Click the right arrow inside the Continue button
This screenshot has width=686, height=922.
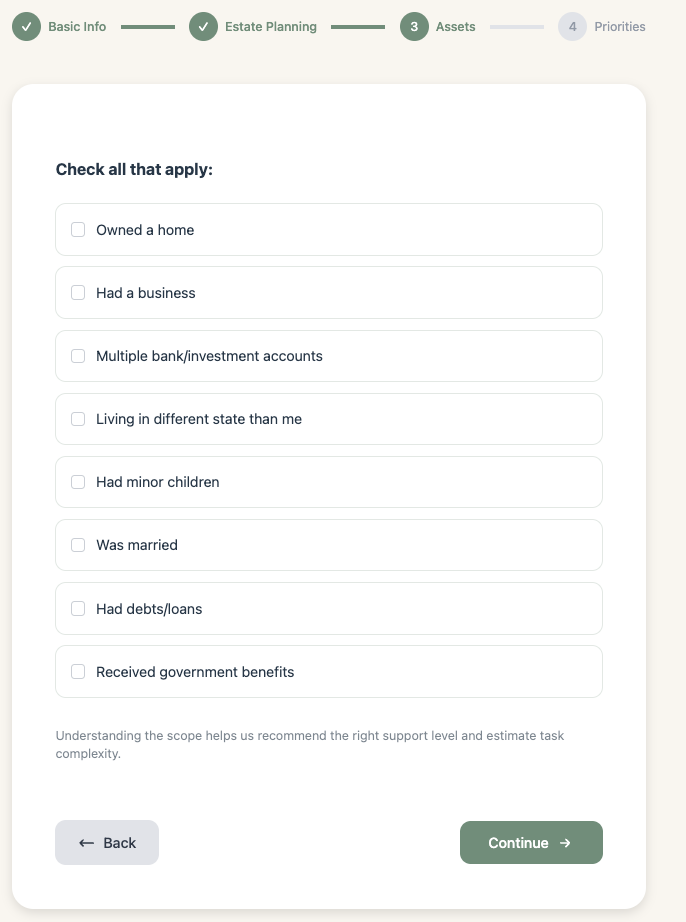point(566,842)
